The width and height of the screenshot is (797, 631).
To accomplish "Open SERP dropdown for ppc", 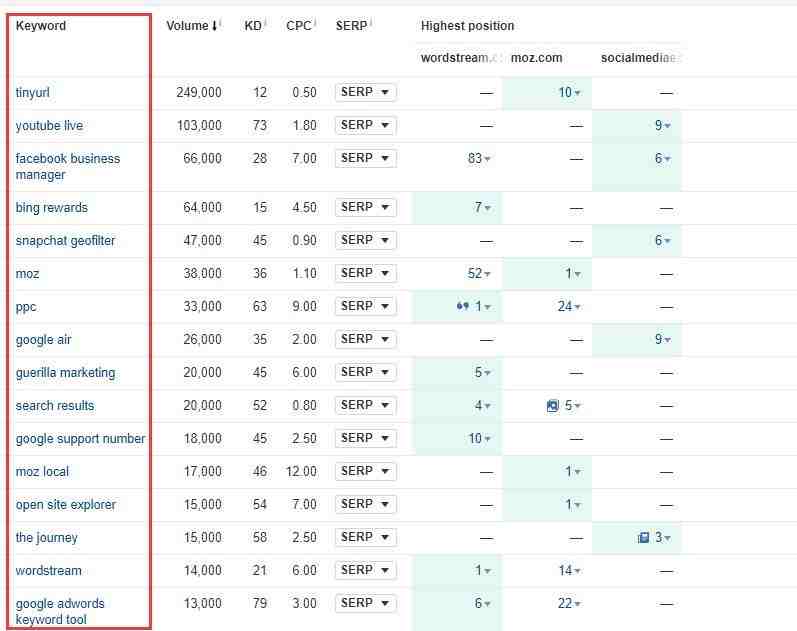I will click(x=365, y=306).
